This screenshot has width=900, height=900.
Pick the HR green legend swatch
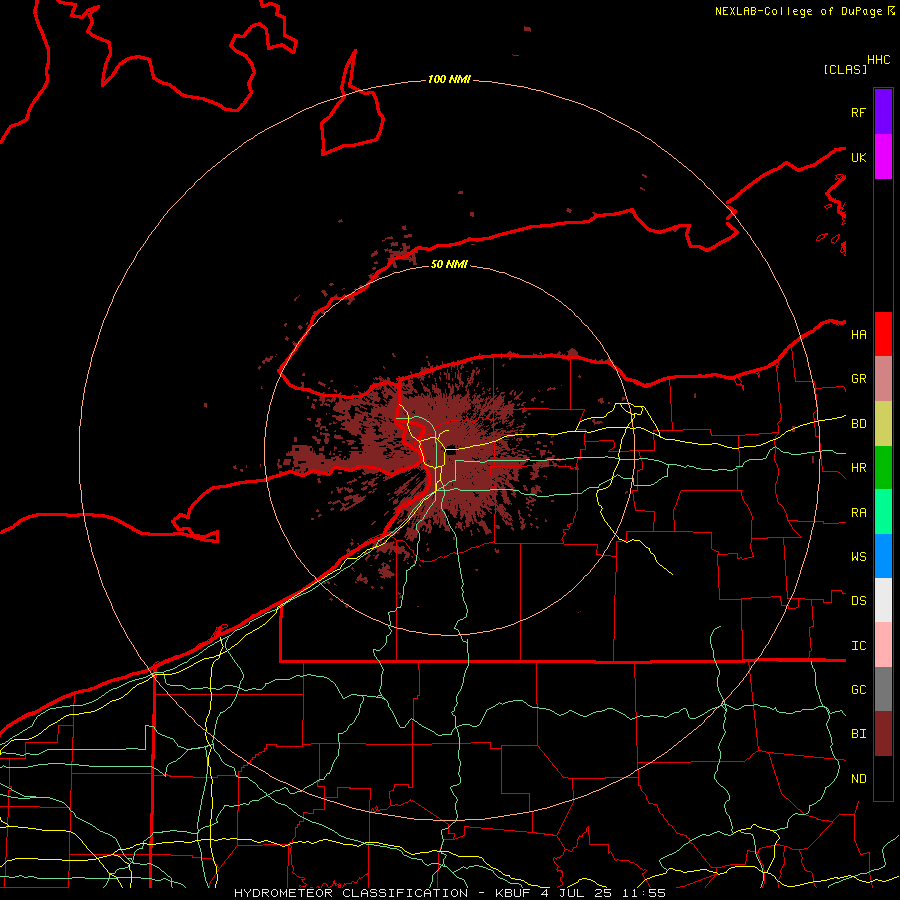click(883, 468)
